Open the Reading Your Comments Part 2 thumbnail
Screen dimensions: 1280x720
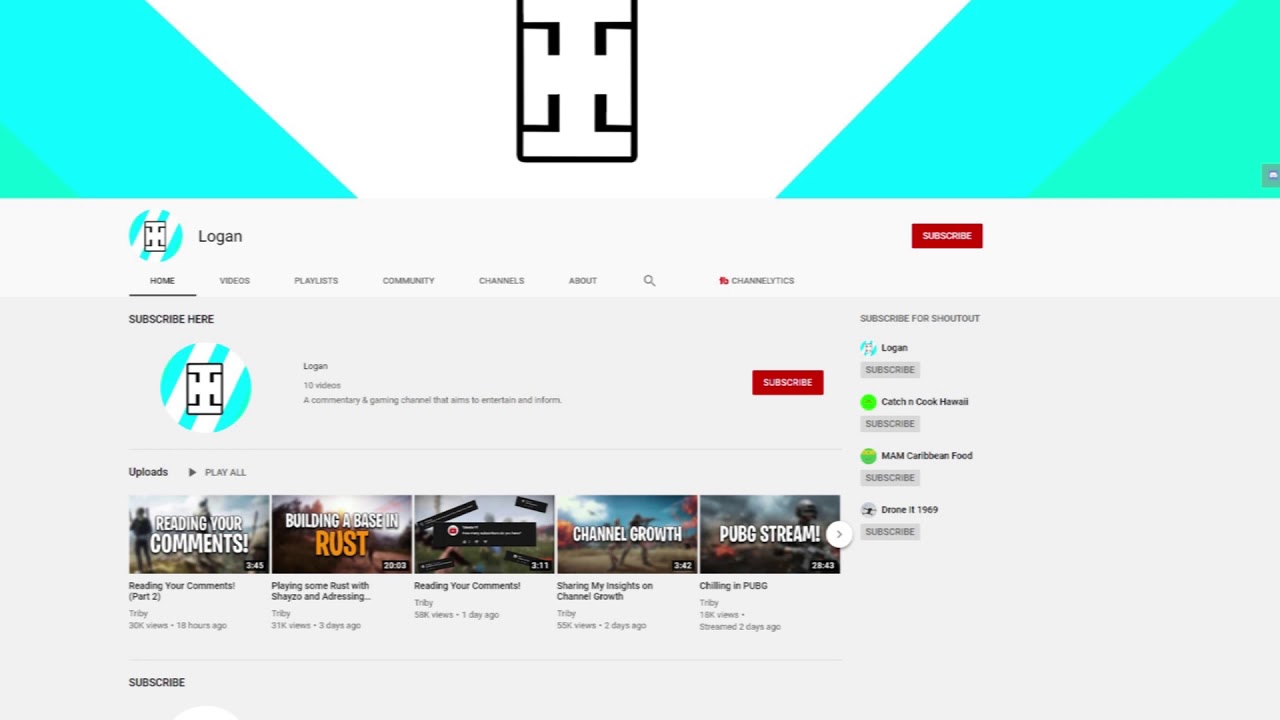199,534
